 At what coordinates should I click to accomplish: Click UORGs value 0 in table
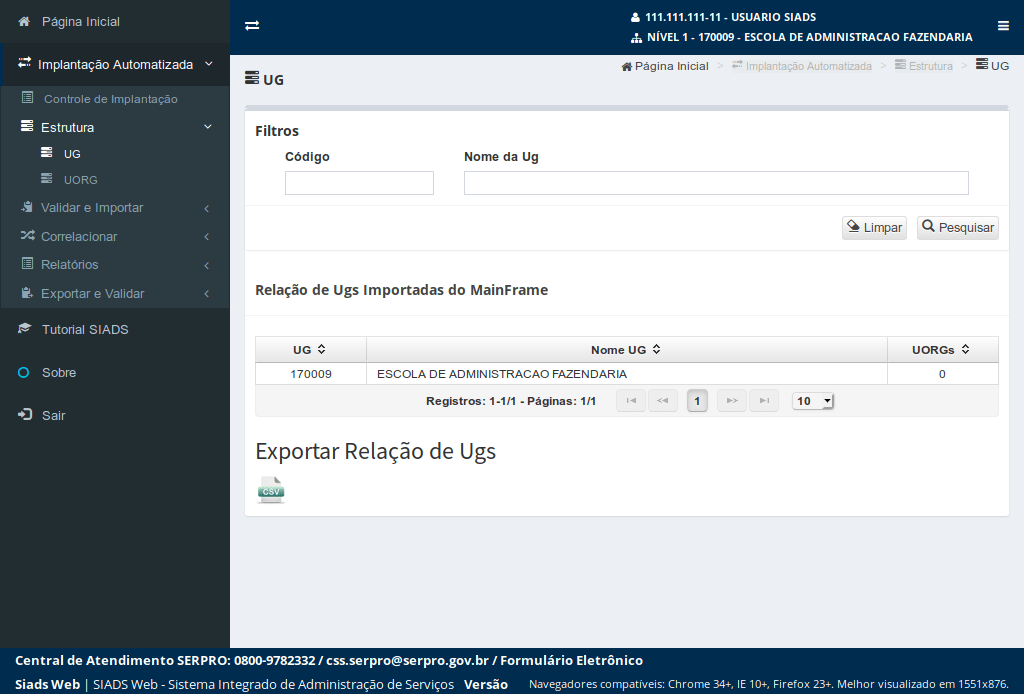[942, 374]
